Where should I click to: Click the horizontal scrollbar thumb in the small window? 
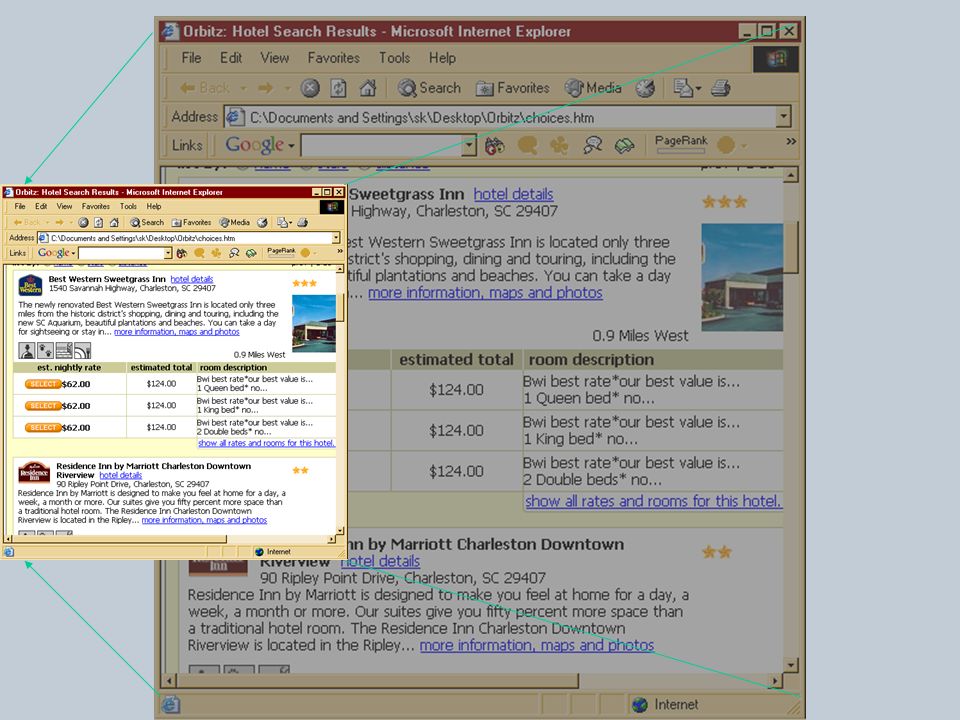[119, 539]
